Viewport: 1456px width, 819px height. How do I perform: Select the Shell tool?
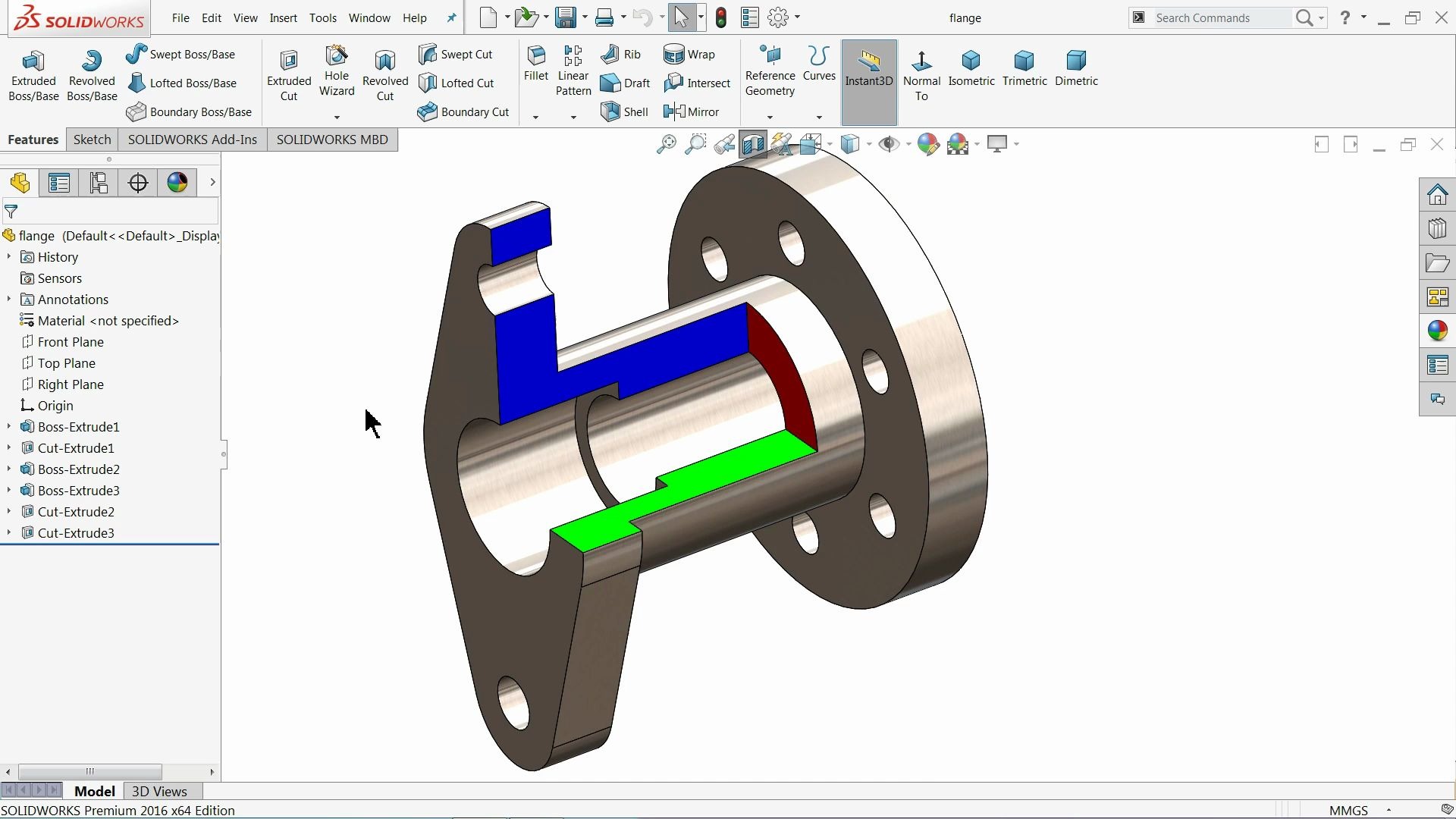click(623, 111)
